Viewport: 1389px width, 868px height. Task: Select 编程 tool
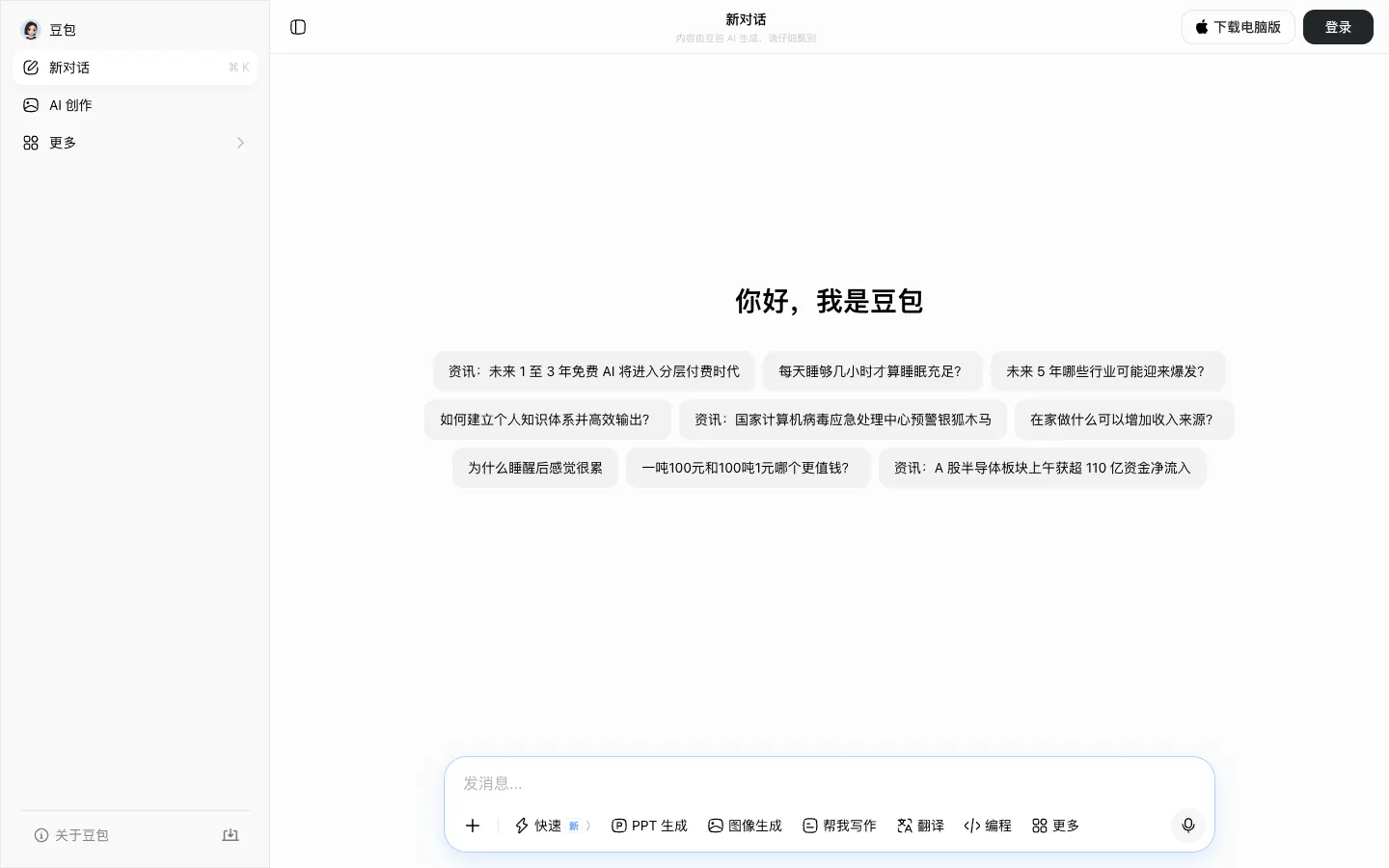coord(988,826)
